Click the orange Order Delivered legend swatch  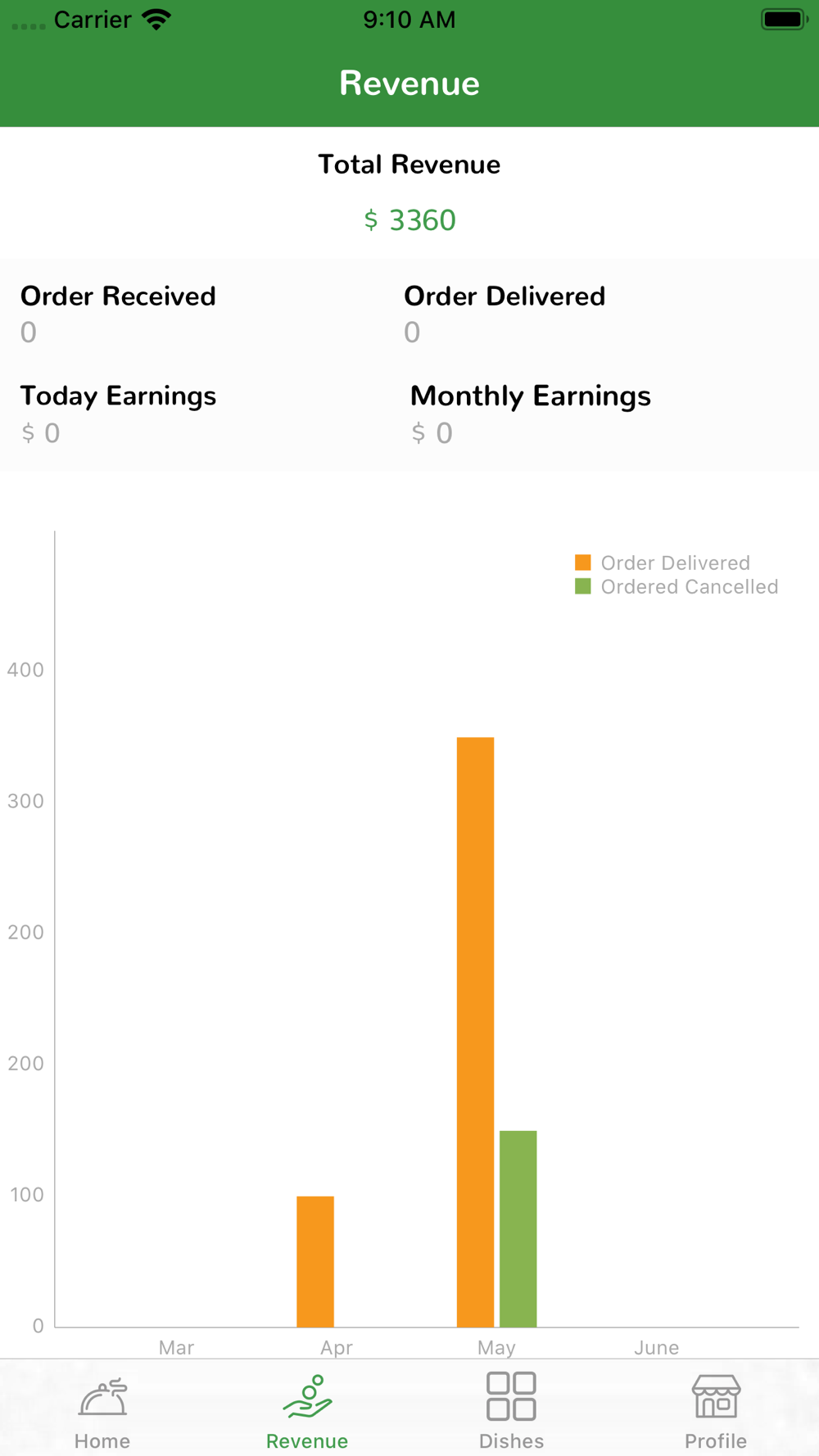(583, 563)
